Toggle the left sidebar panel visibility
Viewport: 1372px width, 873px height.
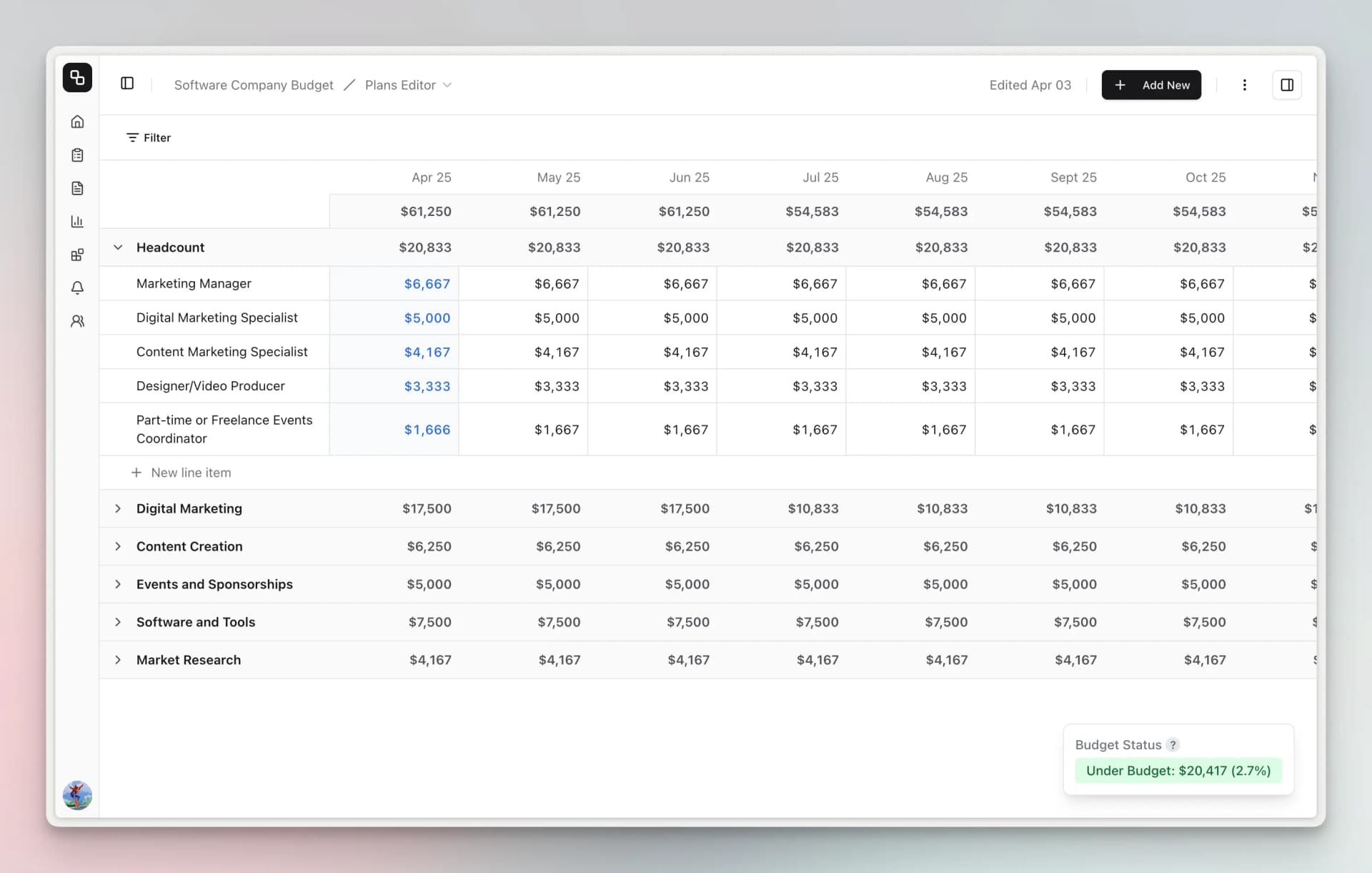tap(128, 84)
